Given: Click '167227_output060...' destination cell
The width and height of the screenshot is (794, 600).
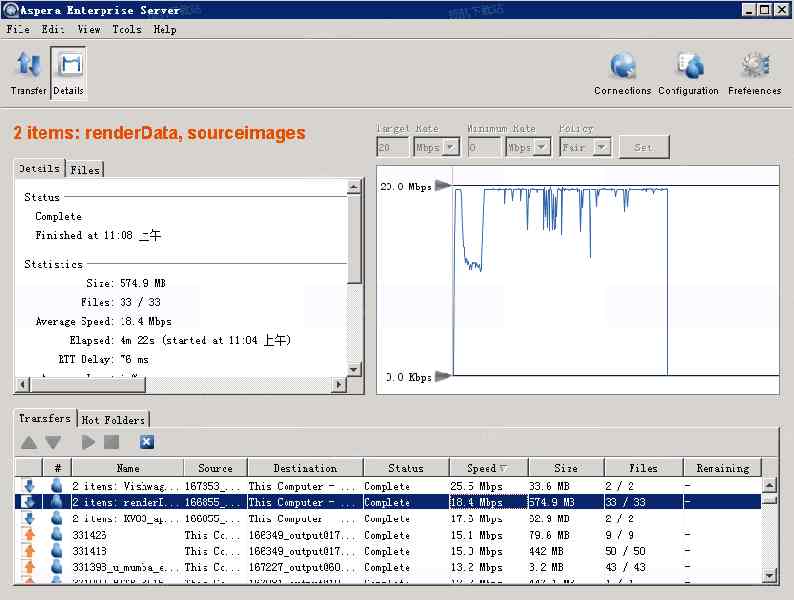Looking at the screenshot, I should pyautogui.click(x=304, y=567).
